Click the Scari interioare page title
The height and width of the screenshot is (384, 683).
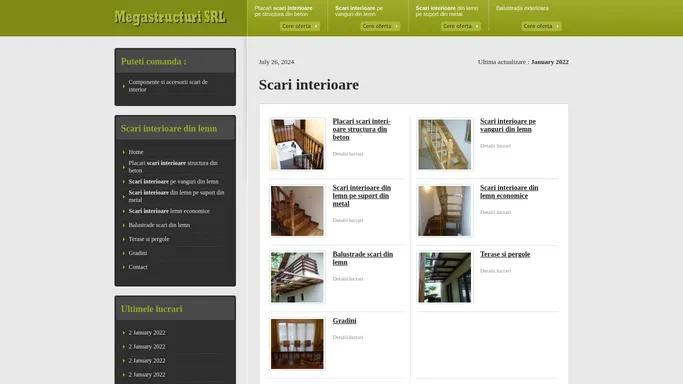point(309,84)
